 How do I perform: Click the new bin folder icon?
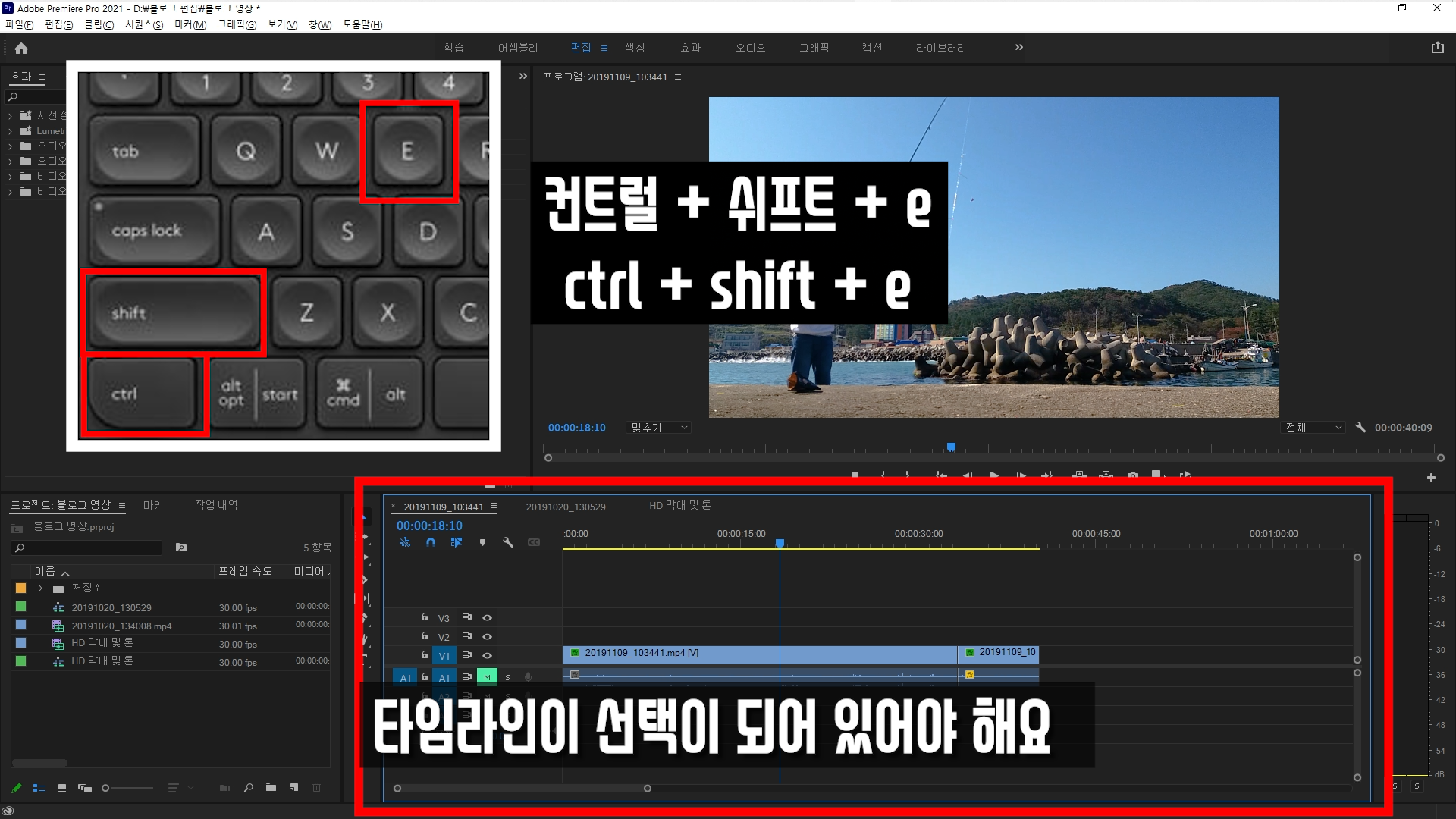click(271, 788)
